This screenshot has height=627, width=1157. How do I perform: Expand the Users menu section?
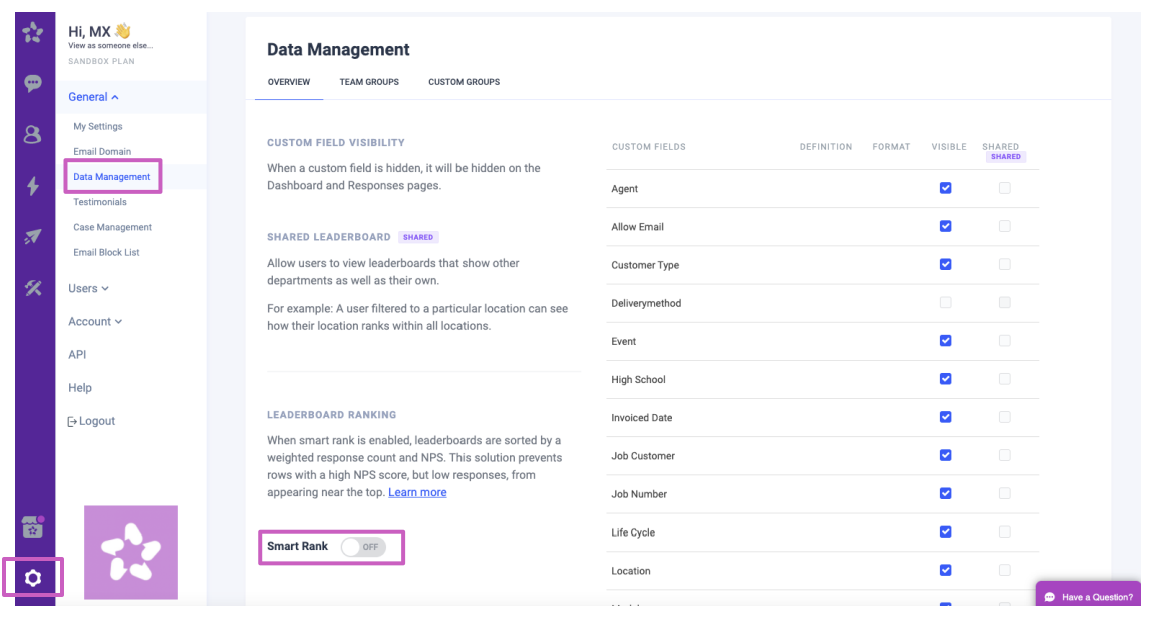pos(88,289)
